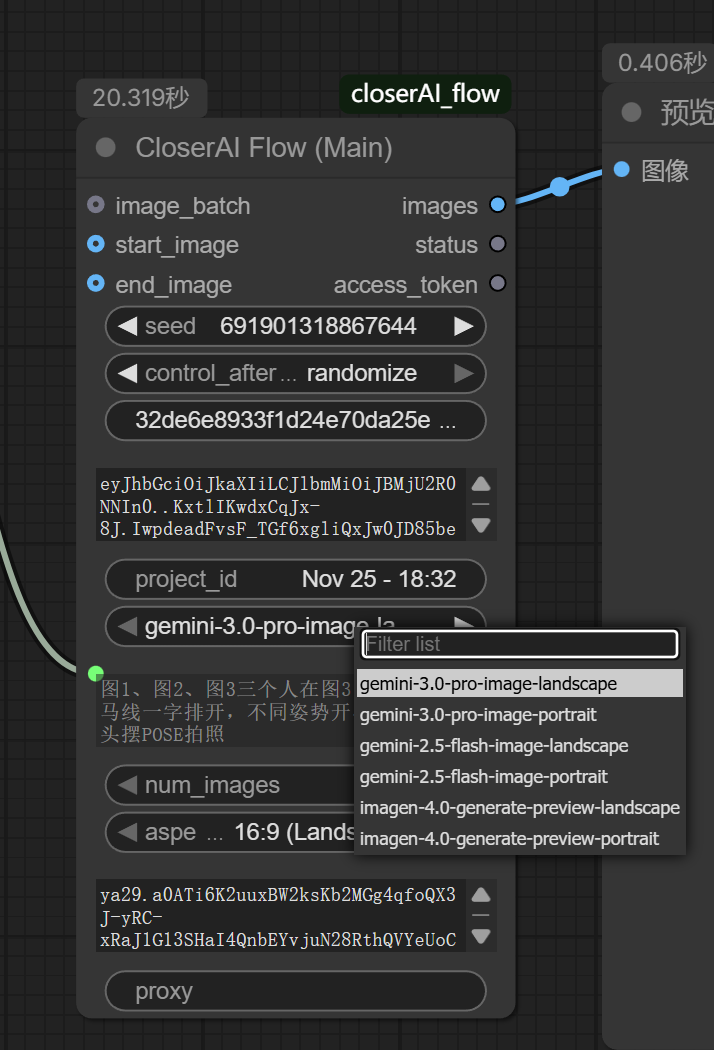
Task: Open the aspect ratio 16:9 dropdown
Action: [240, 833]
